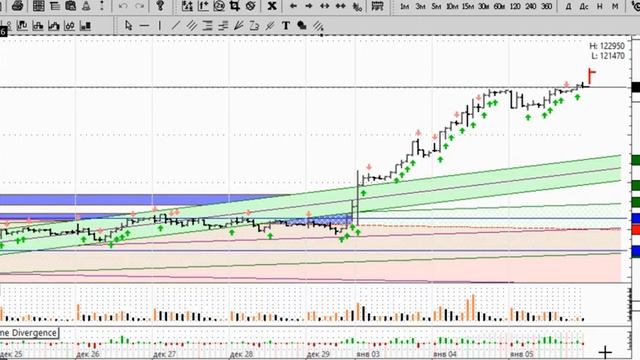Select the weekly Н timeframe button
Image resolution: width=640 pixels, height=360 pixels.
(x=600, y=7)
